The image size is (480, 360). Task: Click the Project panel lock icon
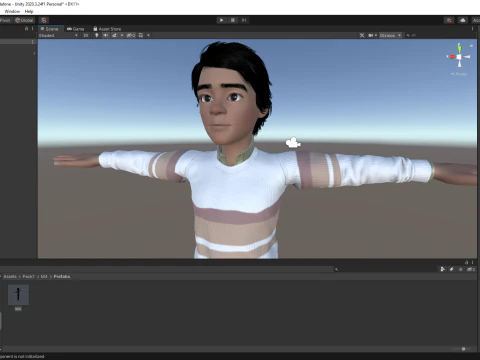[466, 262]
